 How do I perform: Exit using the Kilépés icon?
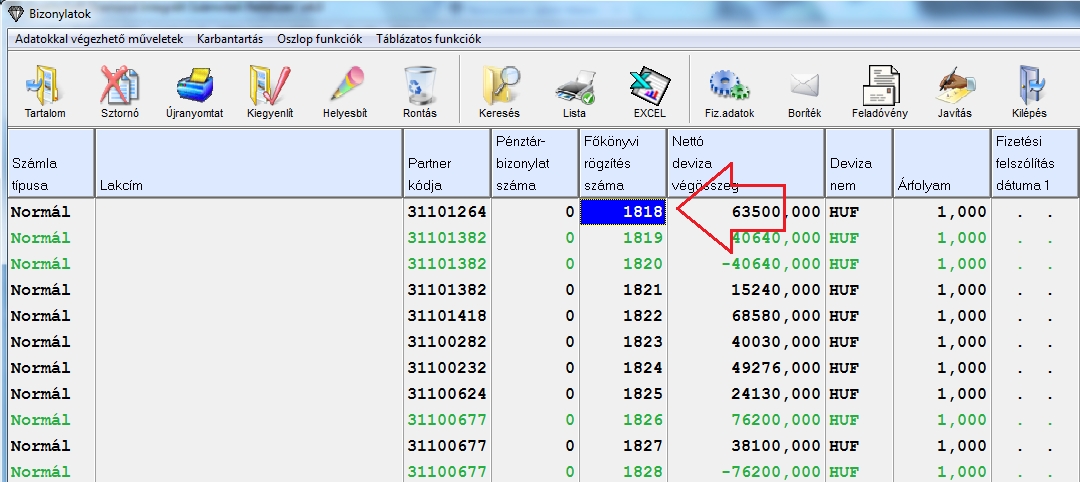click(1029, 88)
